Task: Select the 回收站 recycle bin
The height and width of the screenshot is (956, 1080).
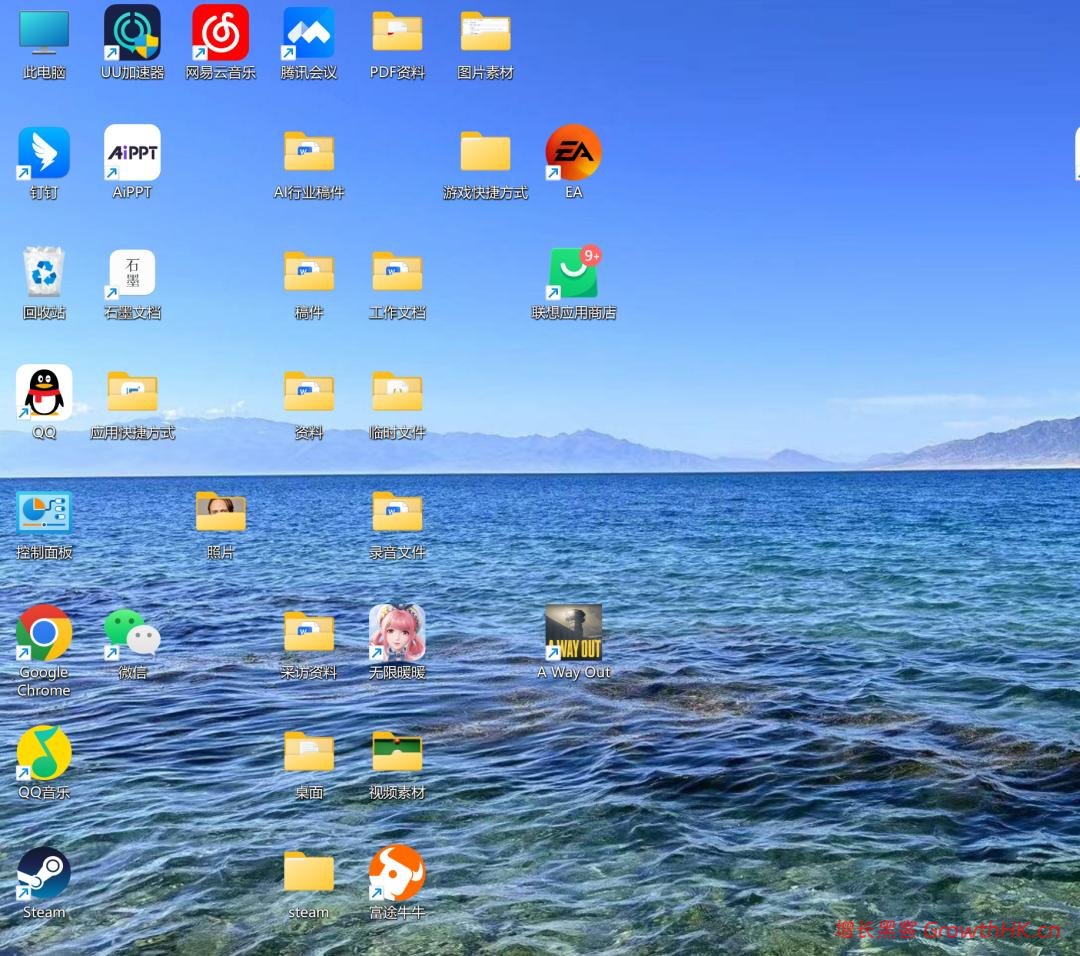Action: [44, 273]
